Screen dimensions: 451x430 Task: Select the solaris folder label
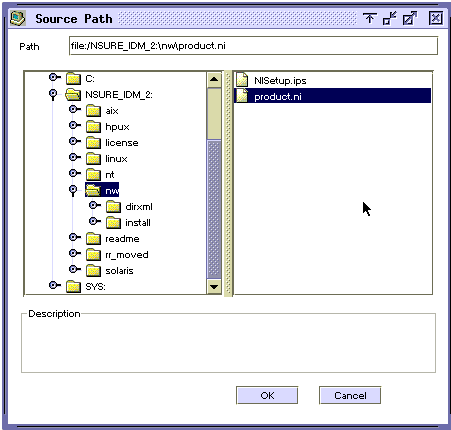pos(119,271)
